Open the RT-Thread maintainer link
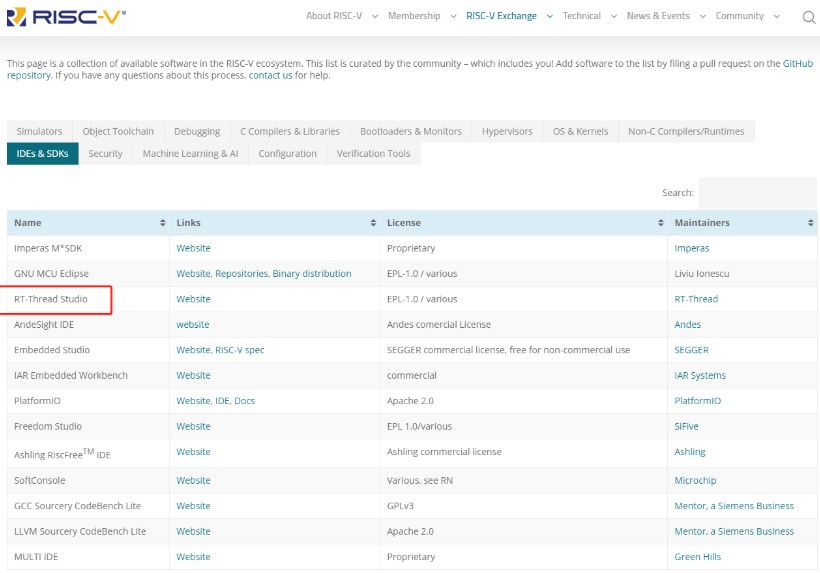 [x=696, y=299]
